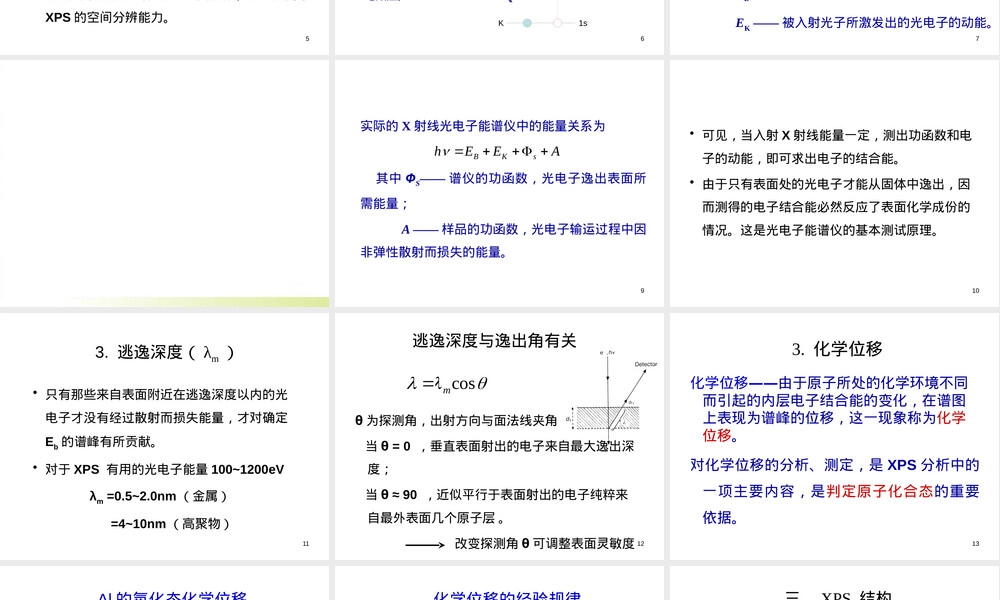This screenshot has height=600, width=1000.
Task: Click the line '当 θ = 0 ，垂直表面射出的电子'
Action: pyautogui.click(x=500, y=446)
